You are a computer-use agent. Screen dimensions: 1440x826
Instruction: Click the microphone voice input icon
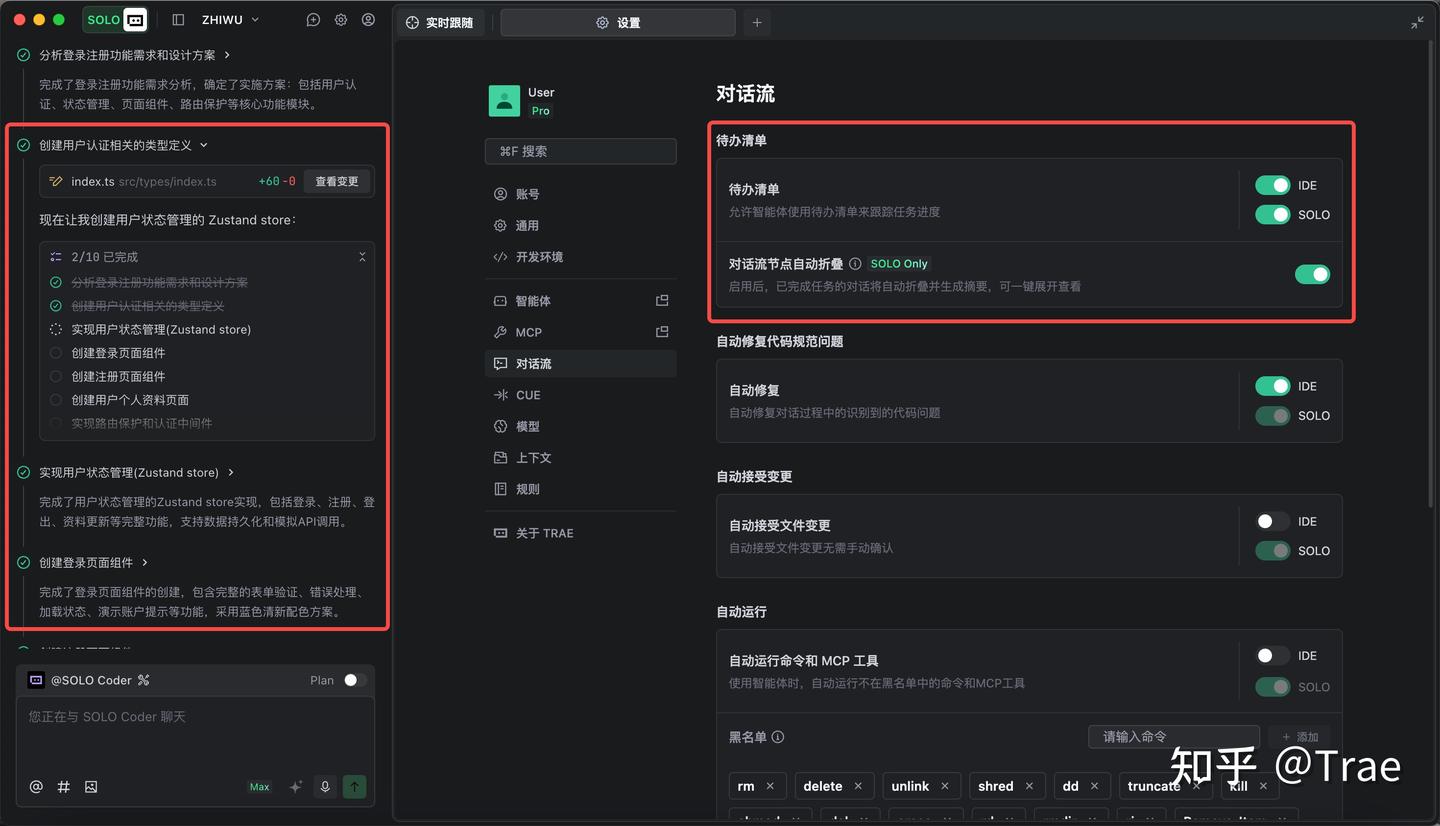click(x=325, y=787)
